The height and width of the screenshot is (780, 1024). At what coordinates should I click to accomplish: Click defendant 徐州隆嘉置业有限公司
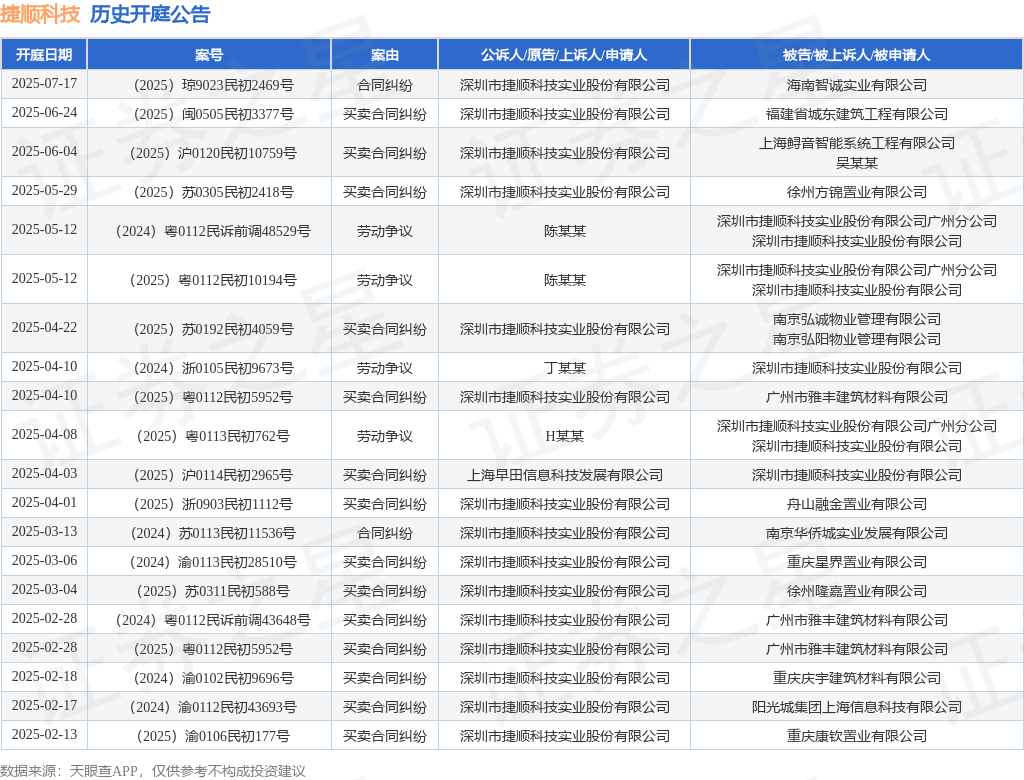857,591
